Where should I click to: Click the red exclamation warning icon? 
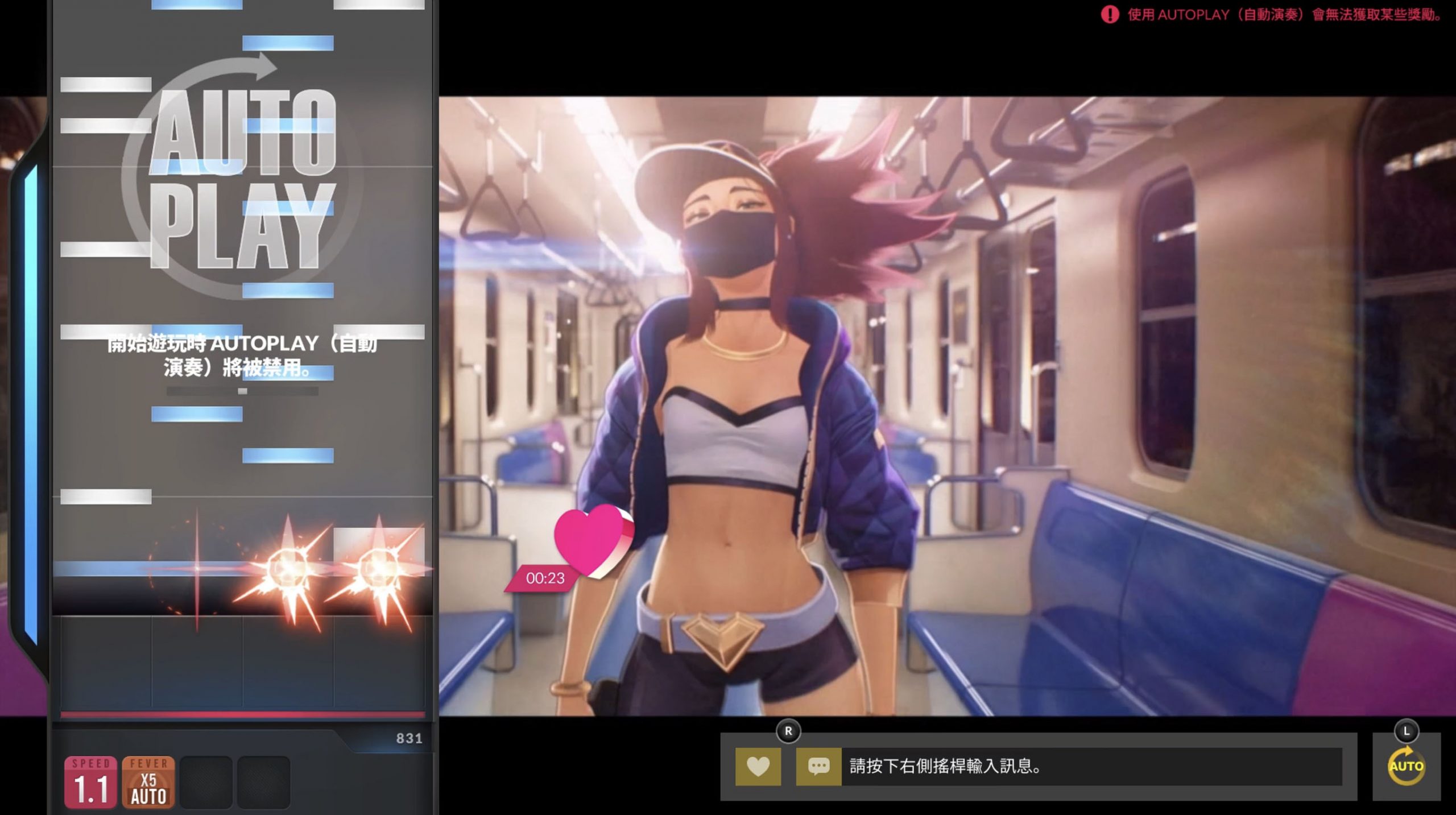click(x=1110, y=14)
